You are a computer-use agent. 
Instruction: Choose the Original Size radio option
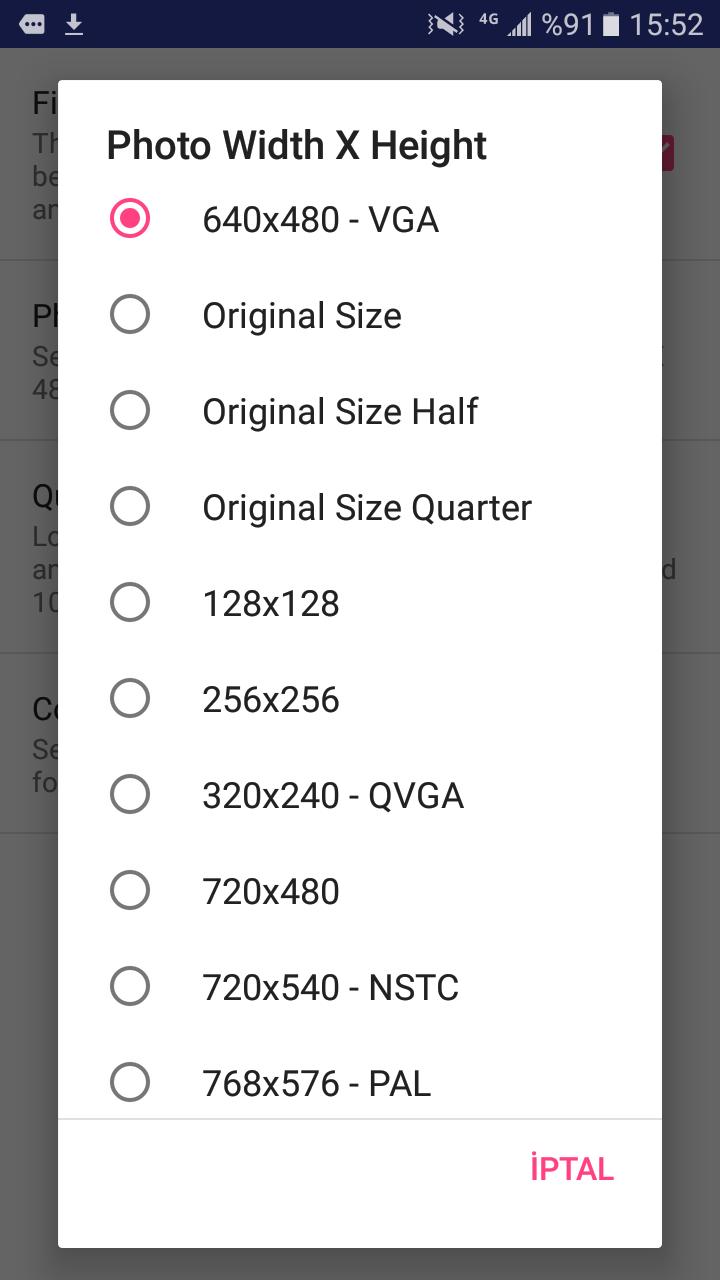130,315
